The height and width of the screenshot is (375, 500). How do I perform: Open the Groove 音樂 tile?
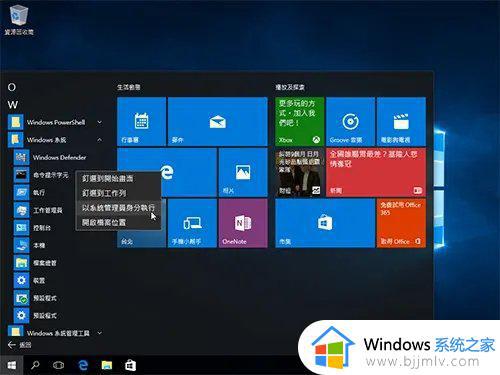[350, 121]
